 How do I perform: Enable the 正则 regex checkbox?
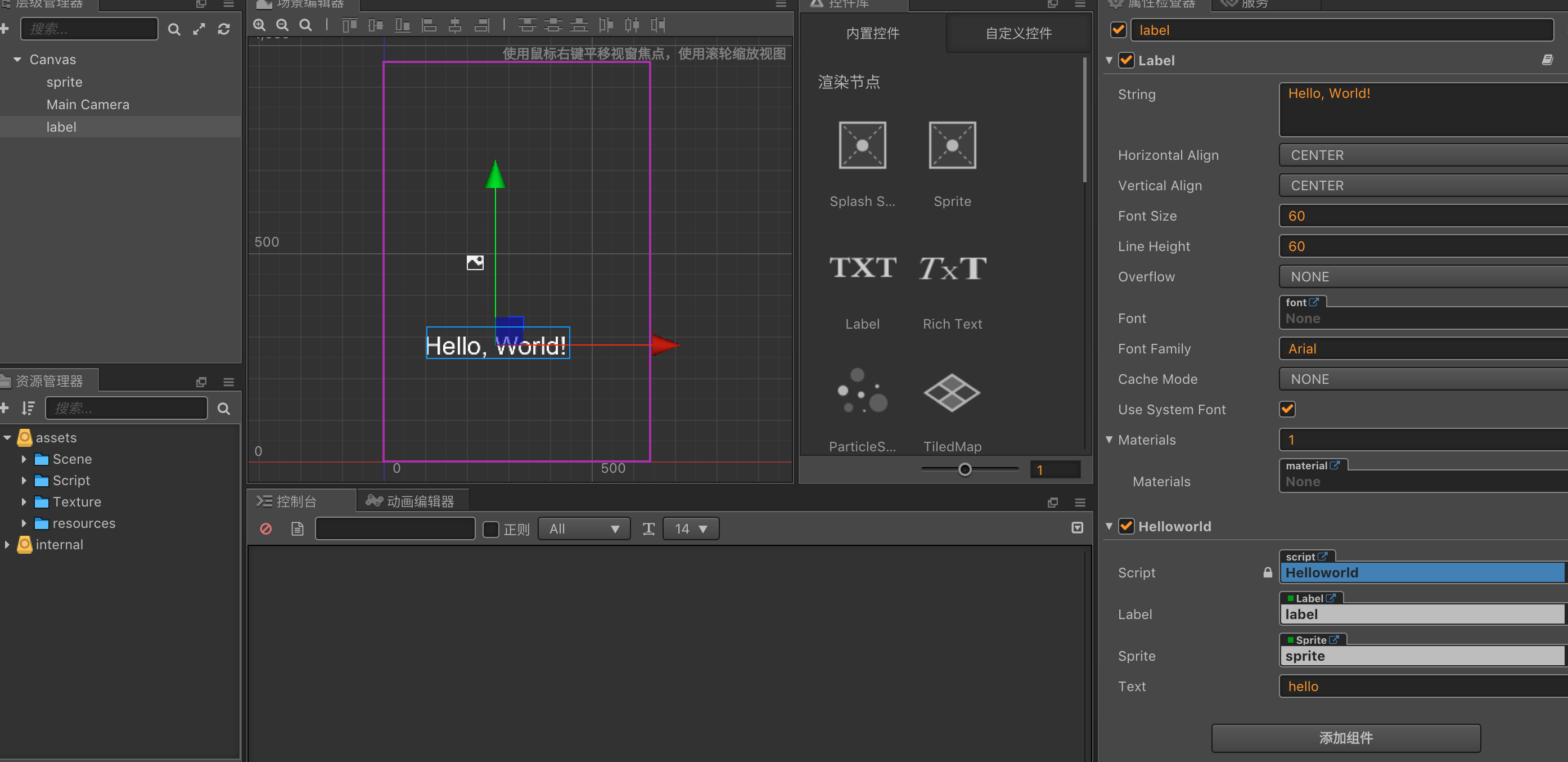coord(490,528)
